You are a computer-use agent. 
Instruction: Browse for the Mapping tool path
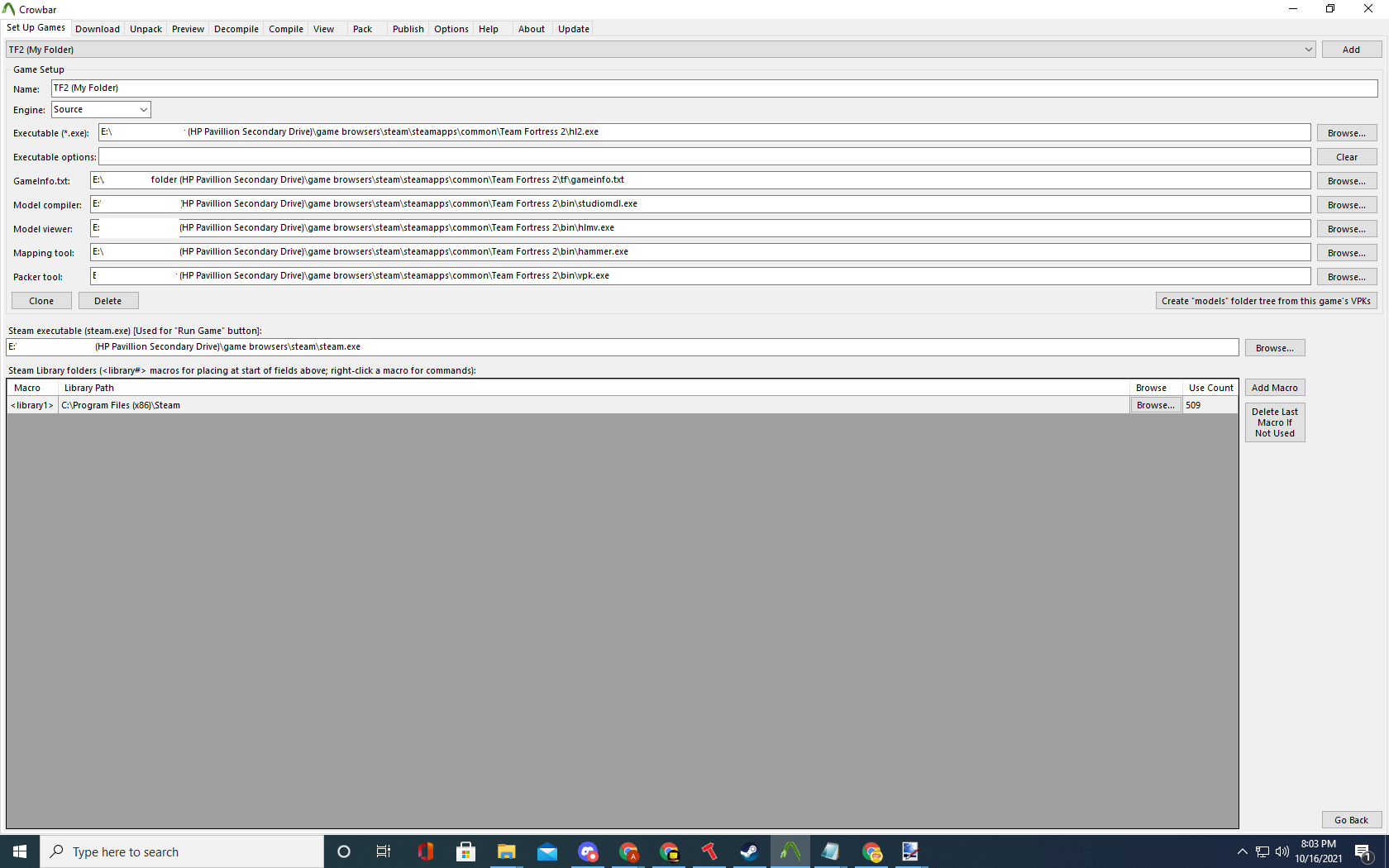point(1347,253)
